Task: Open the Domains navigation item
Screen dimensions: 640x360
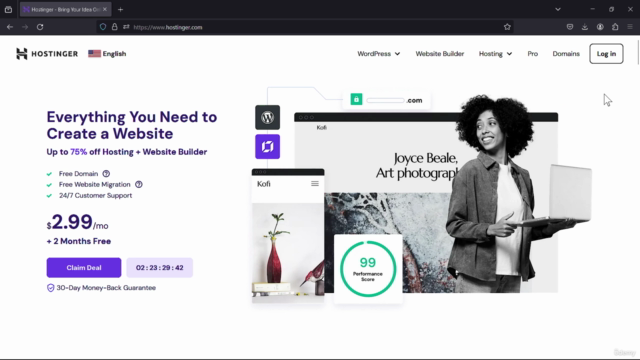Action: coord(566,54)
